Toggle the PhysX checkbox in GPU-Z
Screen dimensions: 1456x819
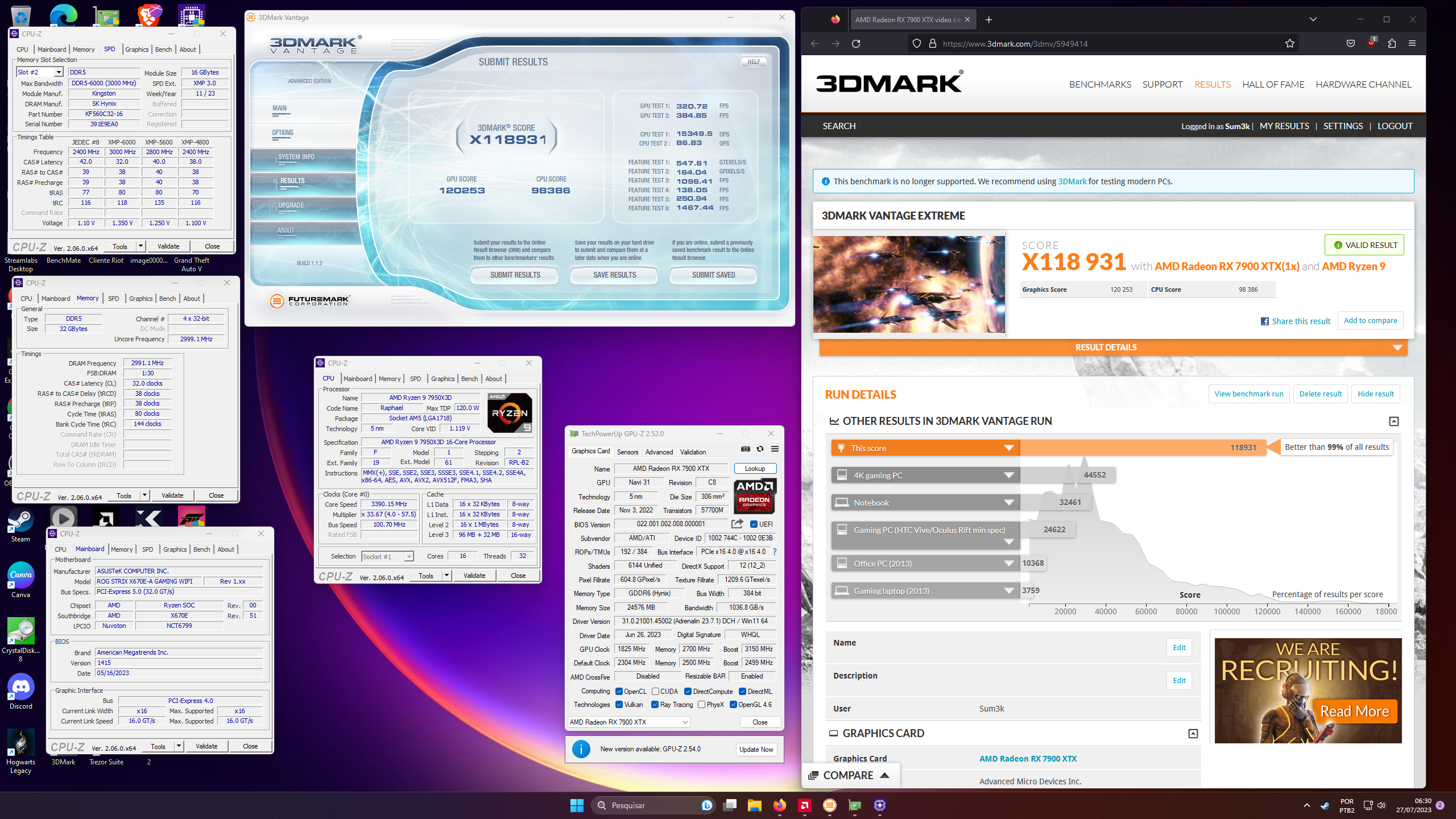tap(701, 705)
